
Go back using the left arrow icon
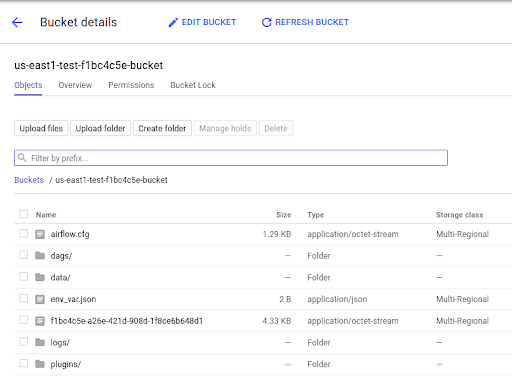[x=17, y=22]
